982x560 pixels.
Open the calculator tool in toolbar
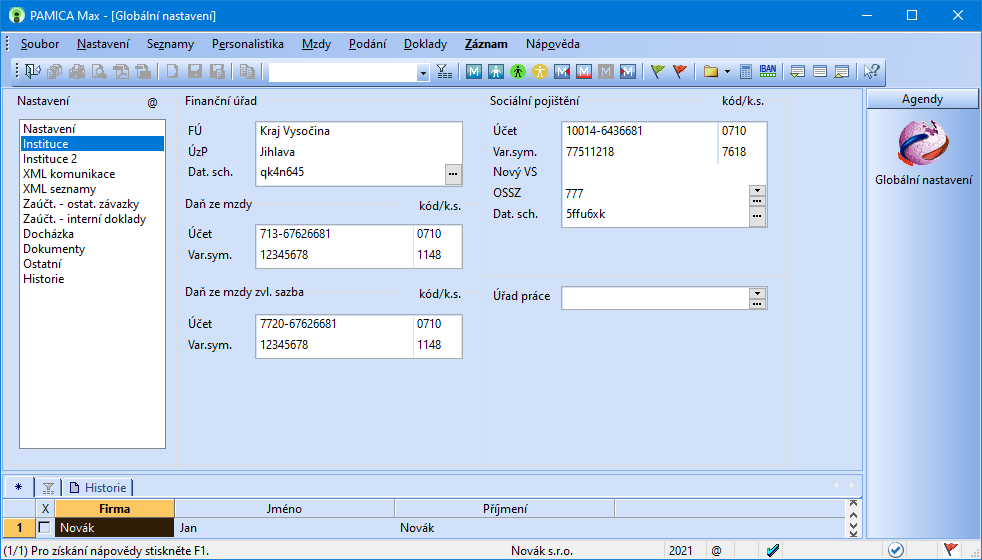746,71
